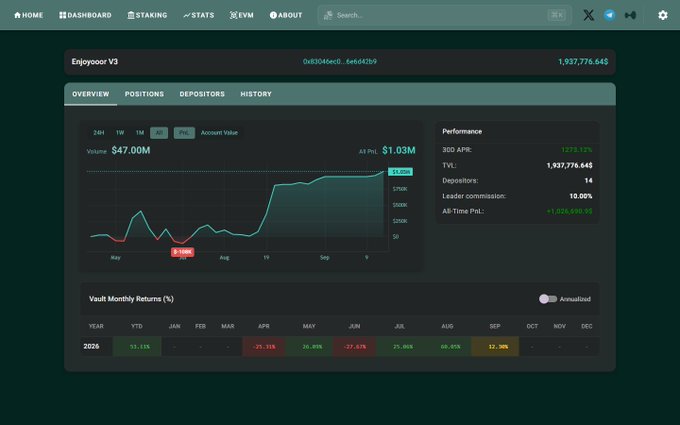Click the MAY return cell
The width and height of the screenshot is (680, 425).
[309, 347]
